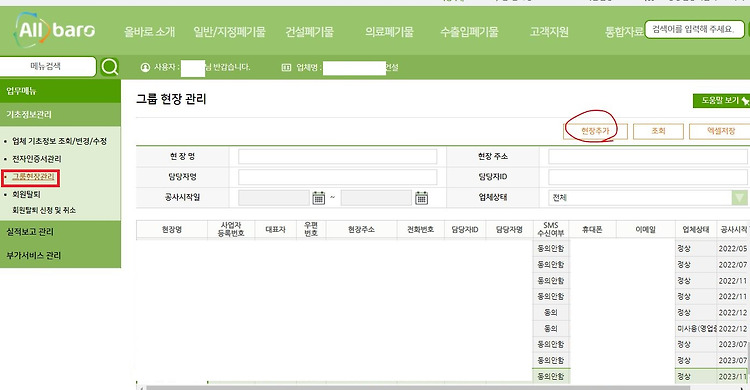This screenshot has width=750, height=390.
Task: Sort by 담당자ID column header
Action: click(465, 230)
